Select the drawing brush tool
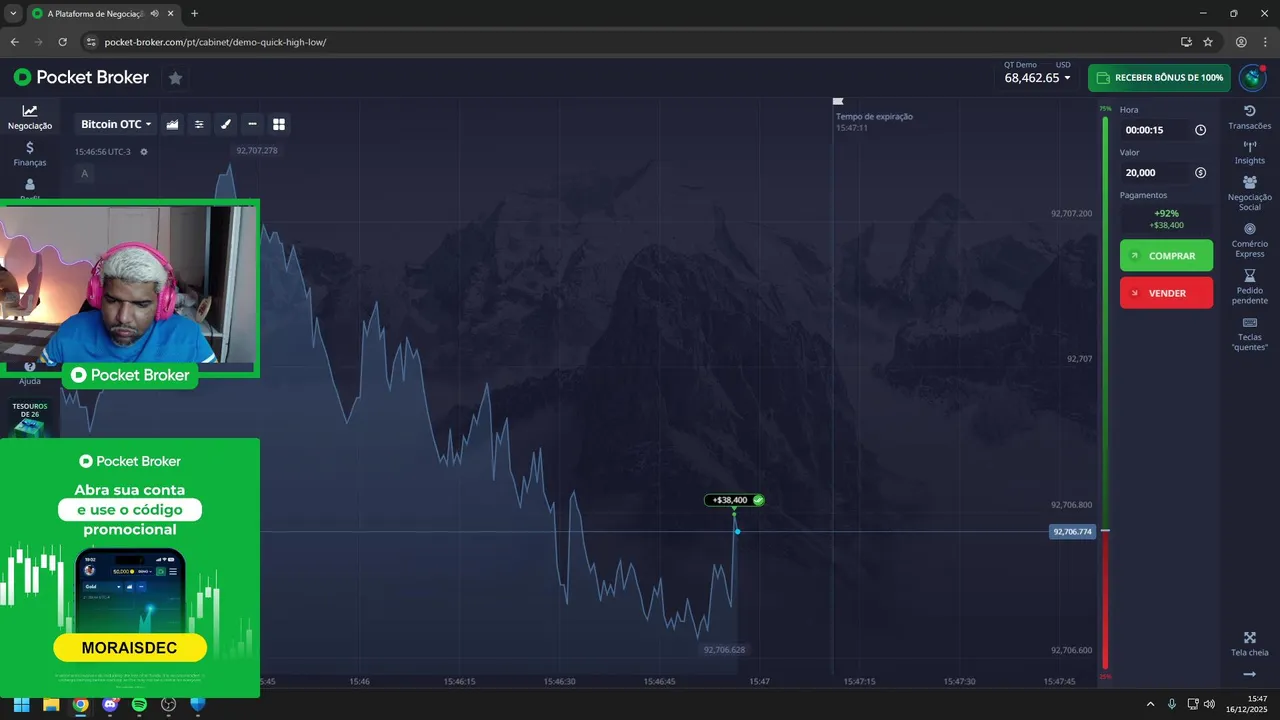The width and height of the screenshot is (1280, 720). [226, 124]
